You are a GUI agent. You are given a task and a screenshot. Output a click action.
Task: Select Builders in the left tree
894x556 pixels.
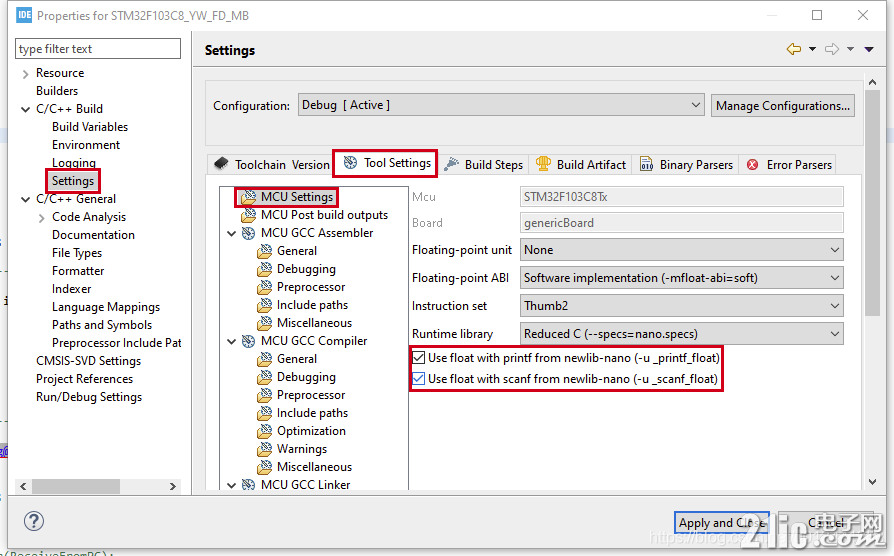point(57,91)
